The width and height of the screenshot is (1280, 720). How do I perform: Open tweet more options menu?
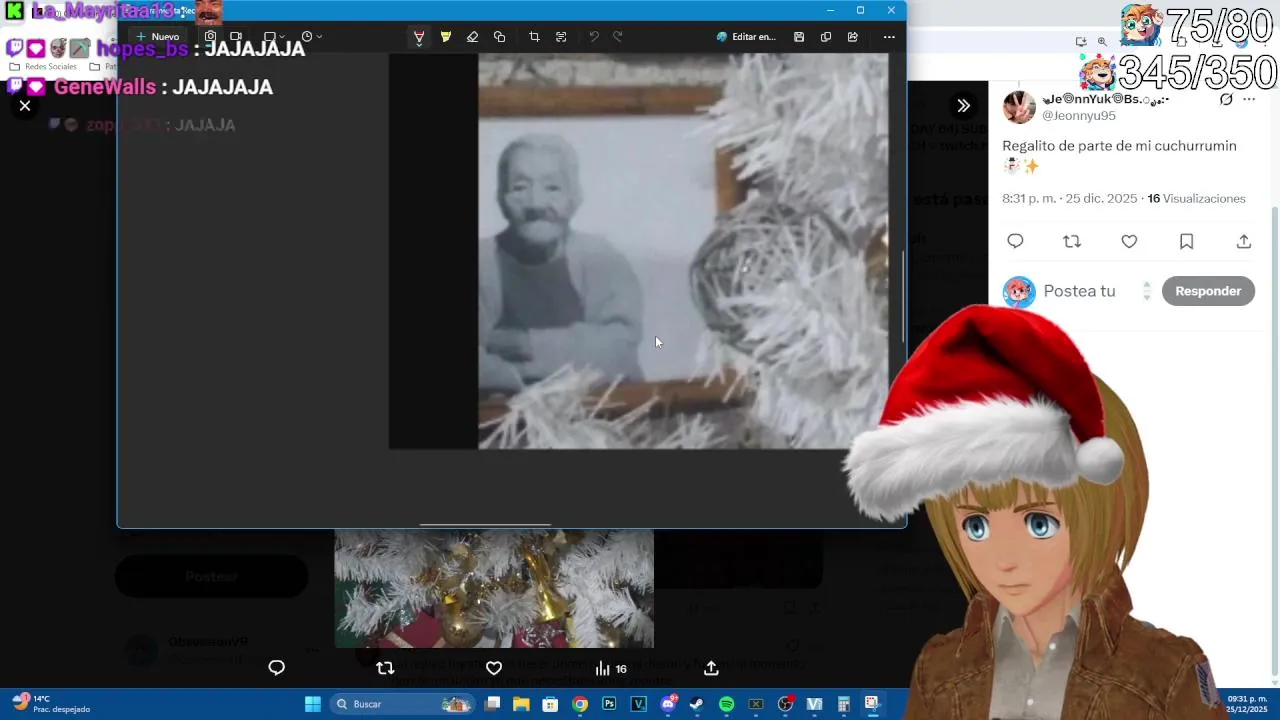coord(1249,99)
